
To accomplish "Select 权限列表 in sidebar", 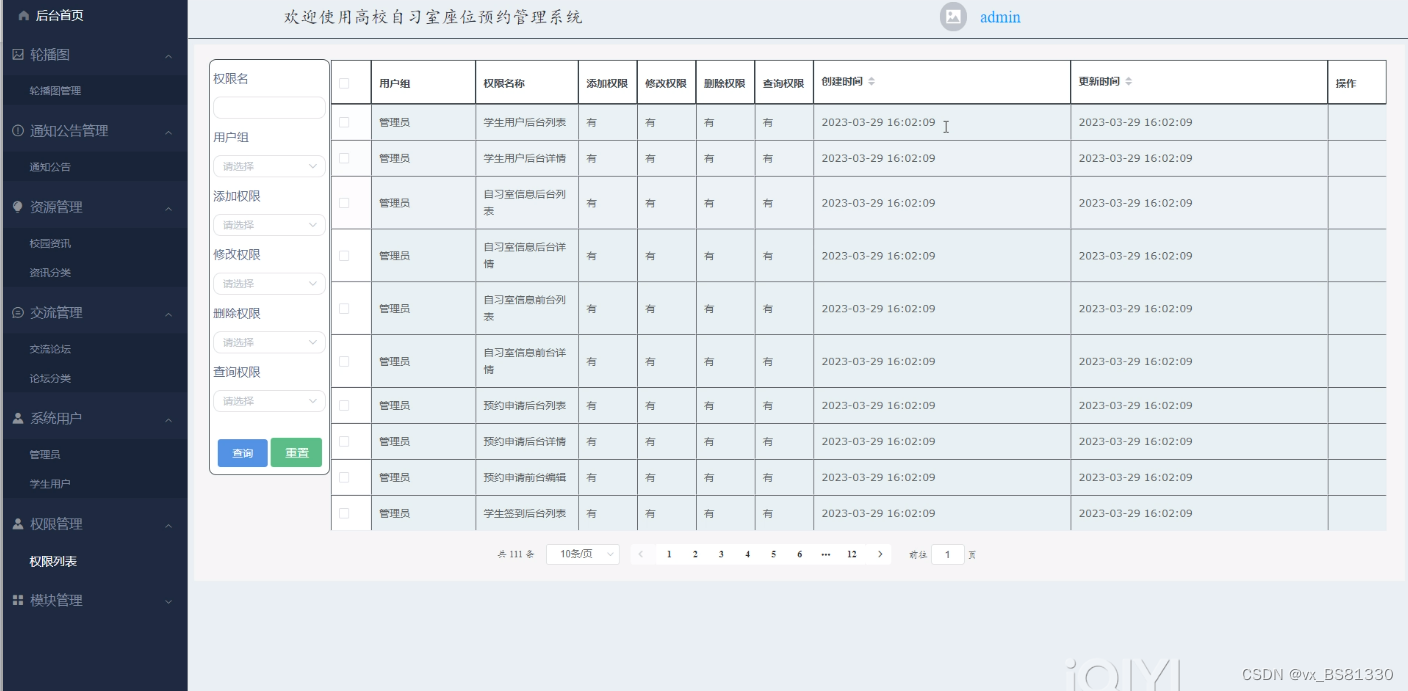I will click(x=53, y=562).
